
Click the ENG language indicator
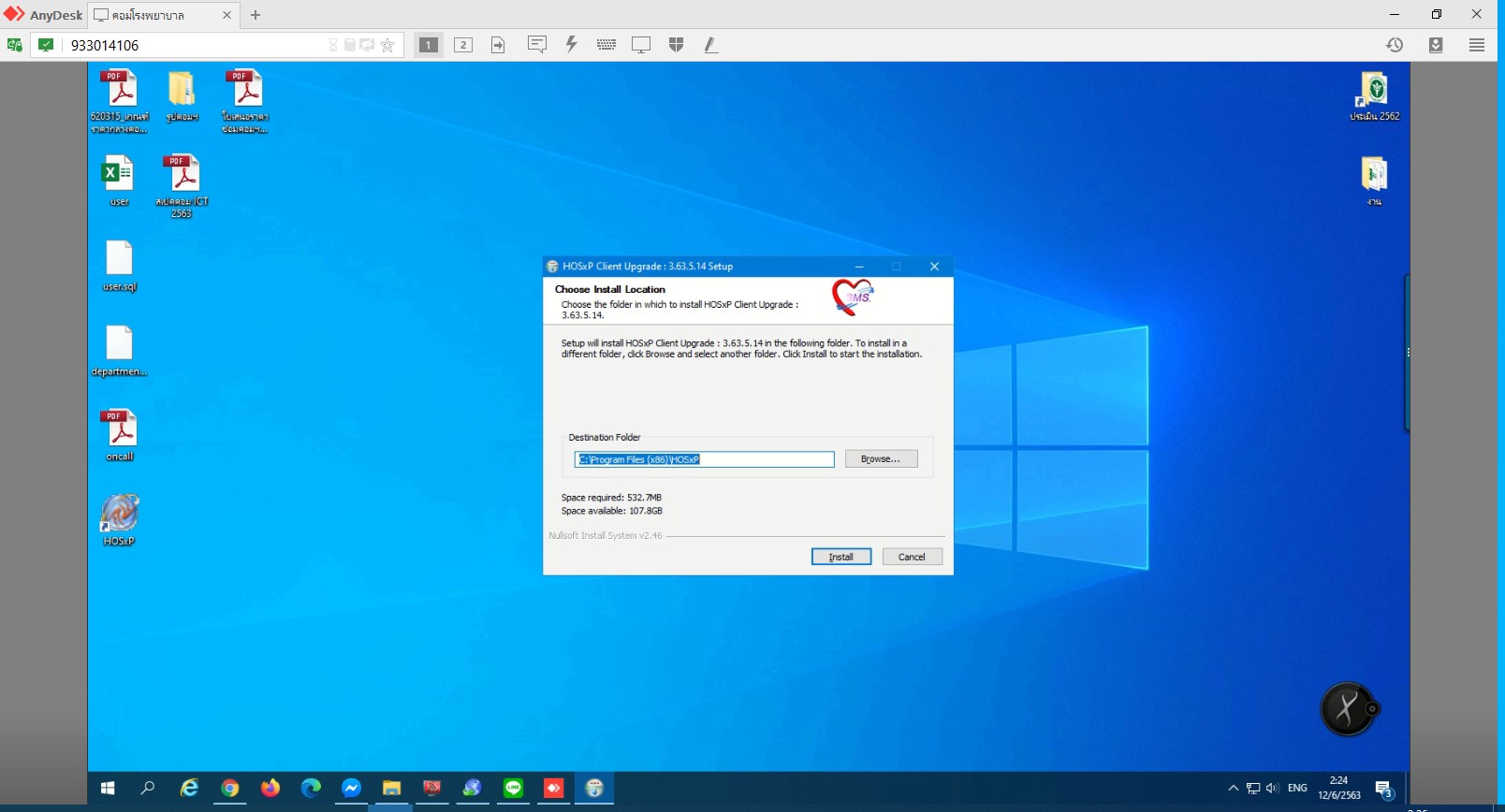1297,789
